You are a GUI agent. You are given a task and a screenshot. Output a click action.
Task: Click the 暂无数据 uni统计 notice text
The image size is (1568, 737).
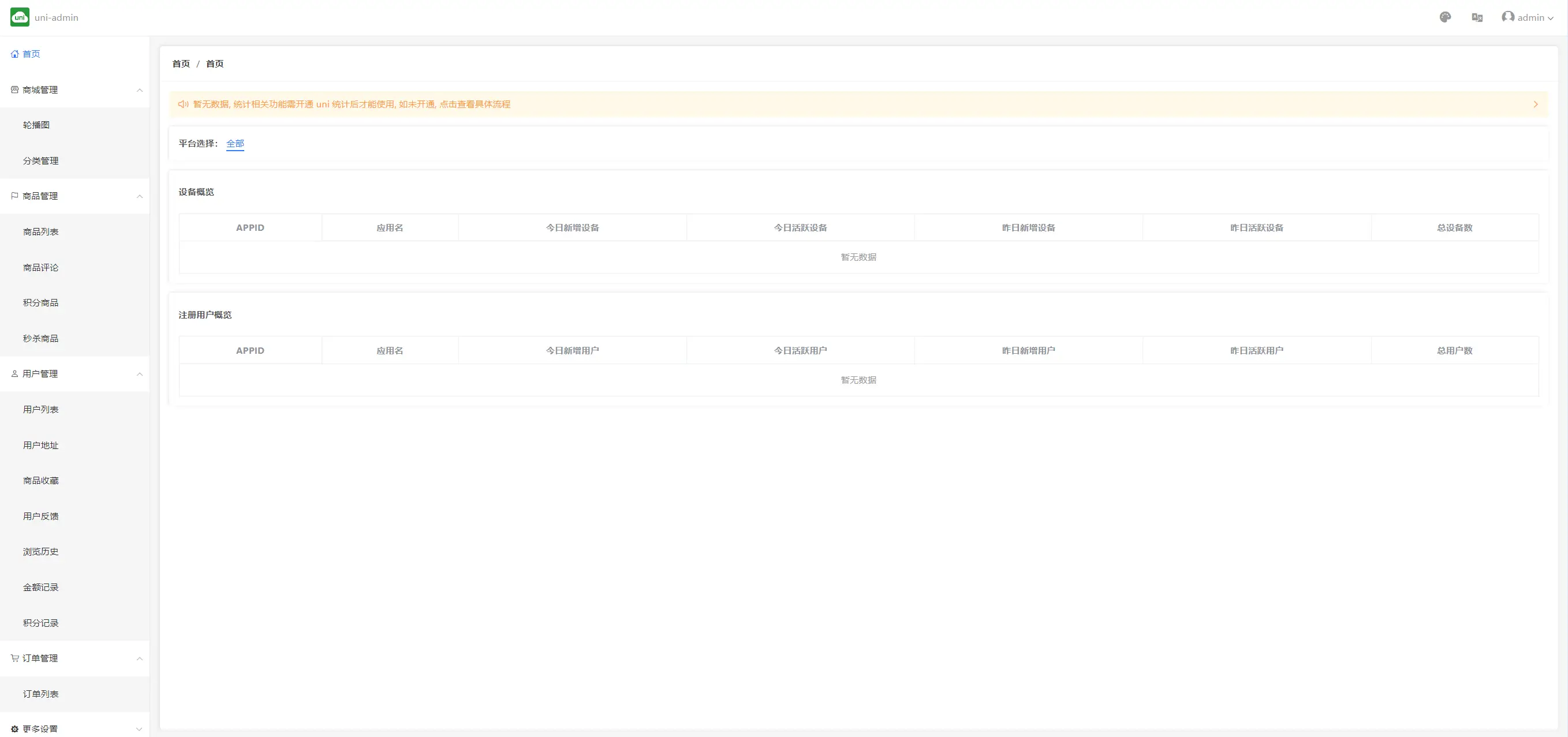click(352, 104)
